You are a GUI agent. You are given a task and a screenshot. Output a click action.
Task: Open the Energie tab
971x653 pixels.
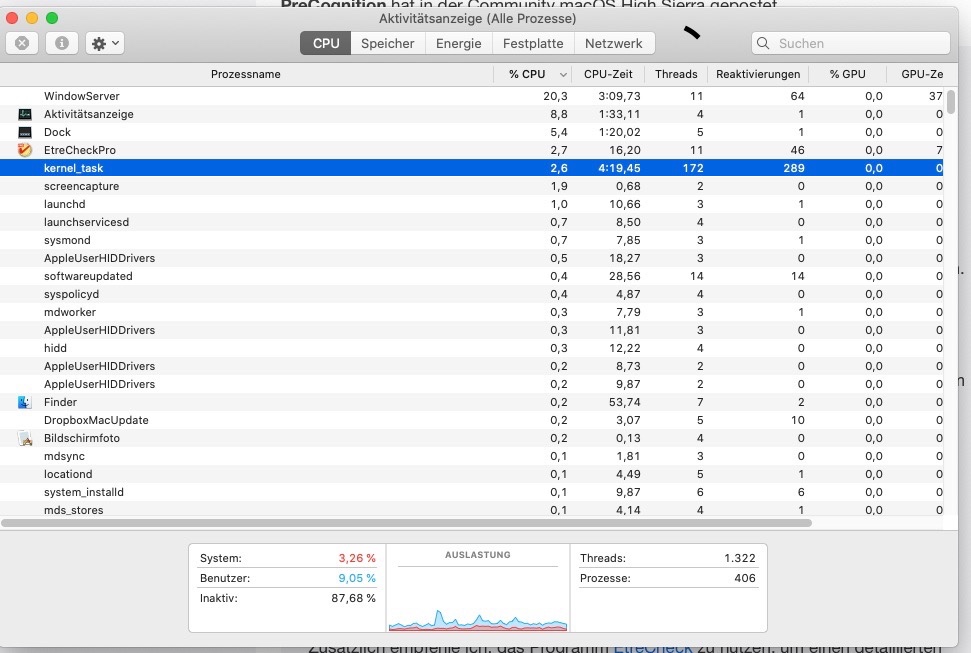click(458, 43)
